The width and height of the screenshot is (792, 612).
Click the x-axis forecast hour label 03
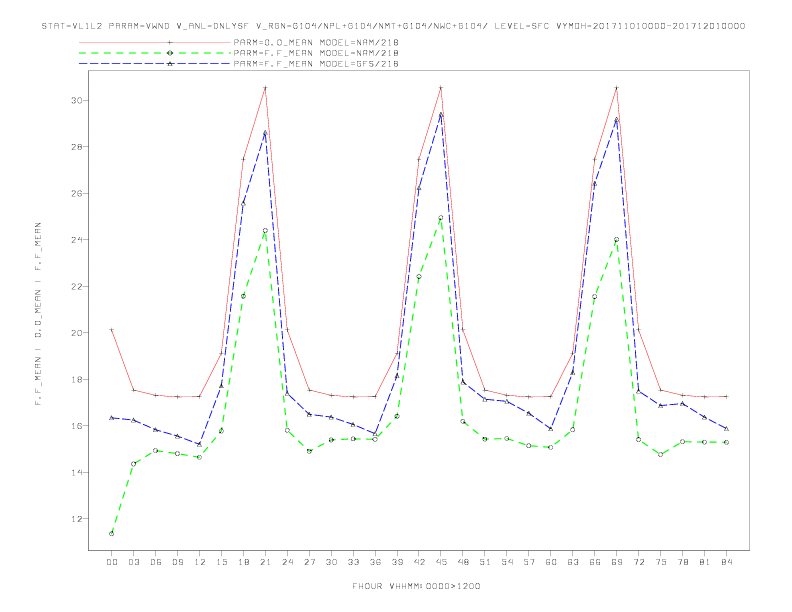pos(133,562)
